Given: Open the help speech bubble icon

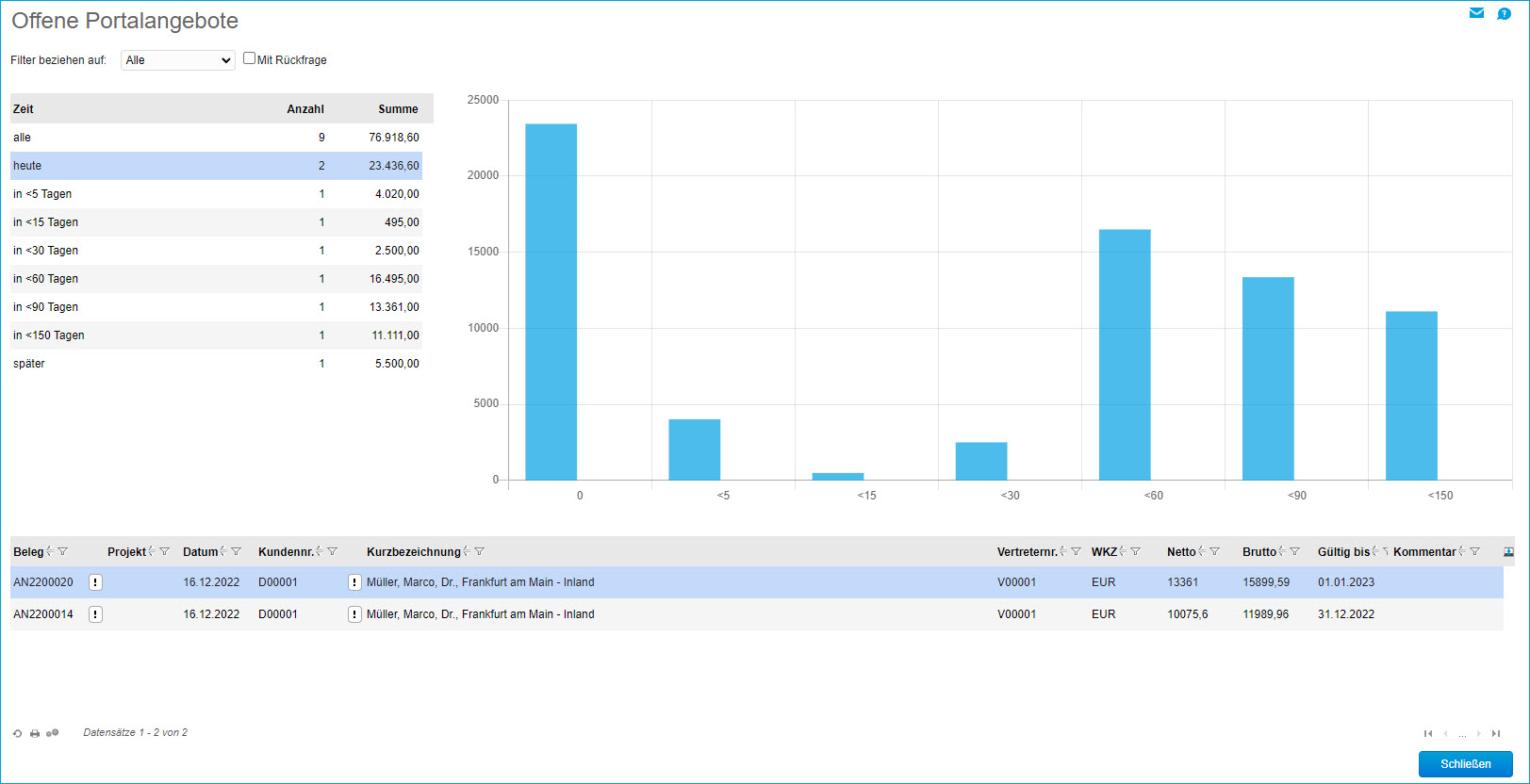Looking at the screenshot, I should coord(1504,13).
